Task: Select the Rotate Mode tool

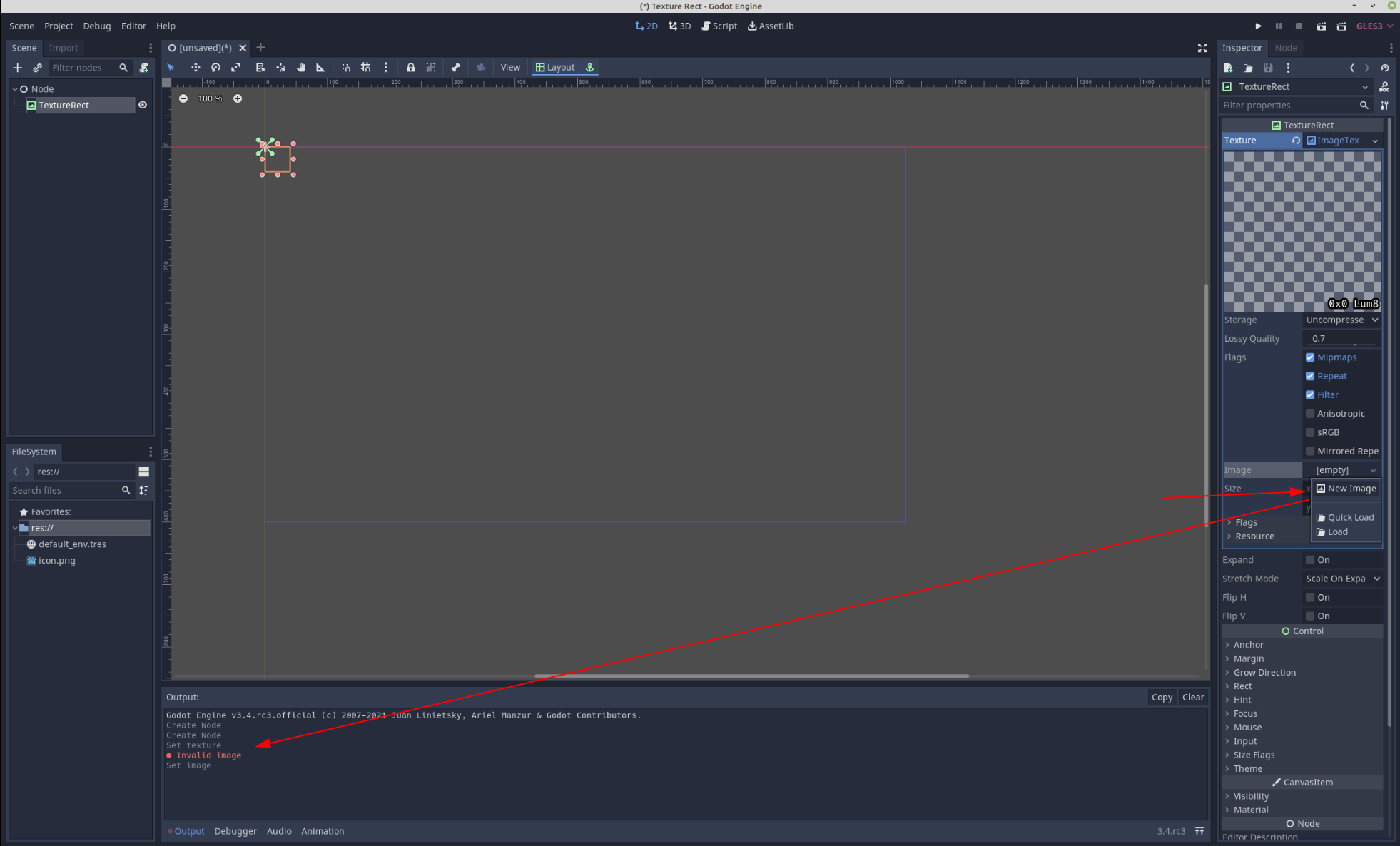Action: 216,67
